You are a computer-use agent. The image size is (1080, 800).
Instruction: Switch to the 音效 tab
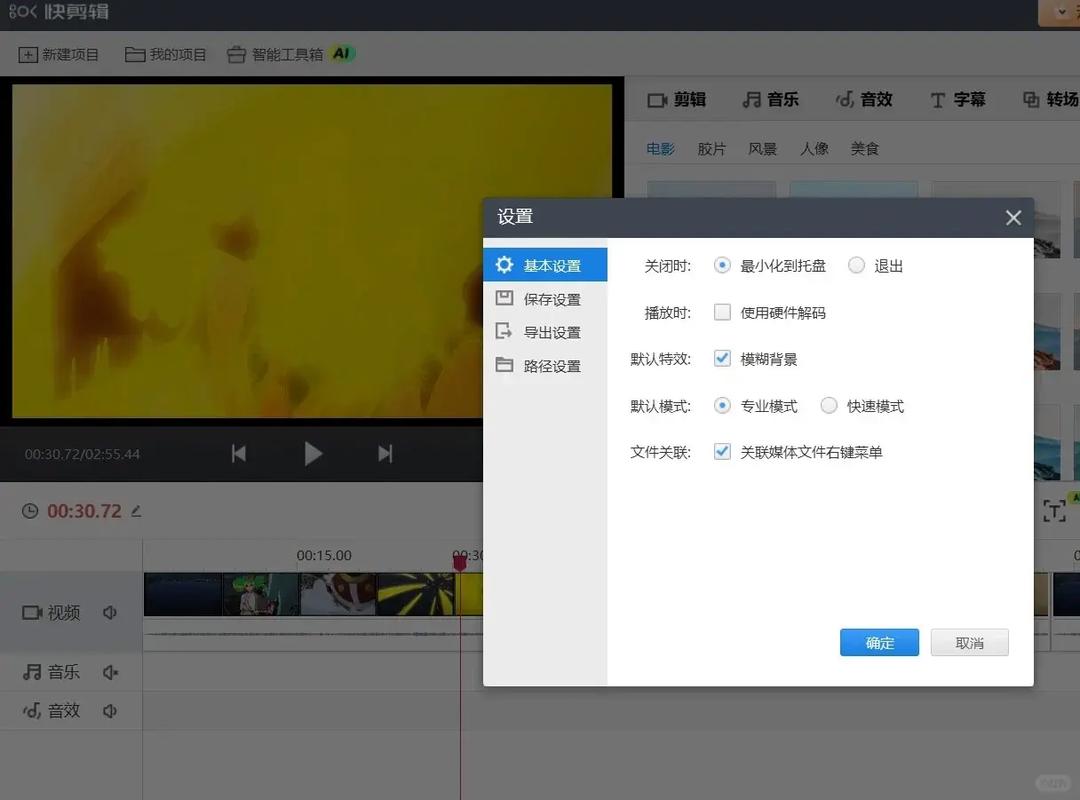[864, 100]
